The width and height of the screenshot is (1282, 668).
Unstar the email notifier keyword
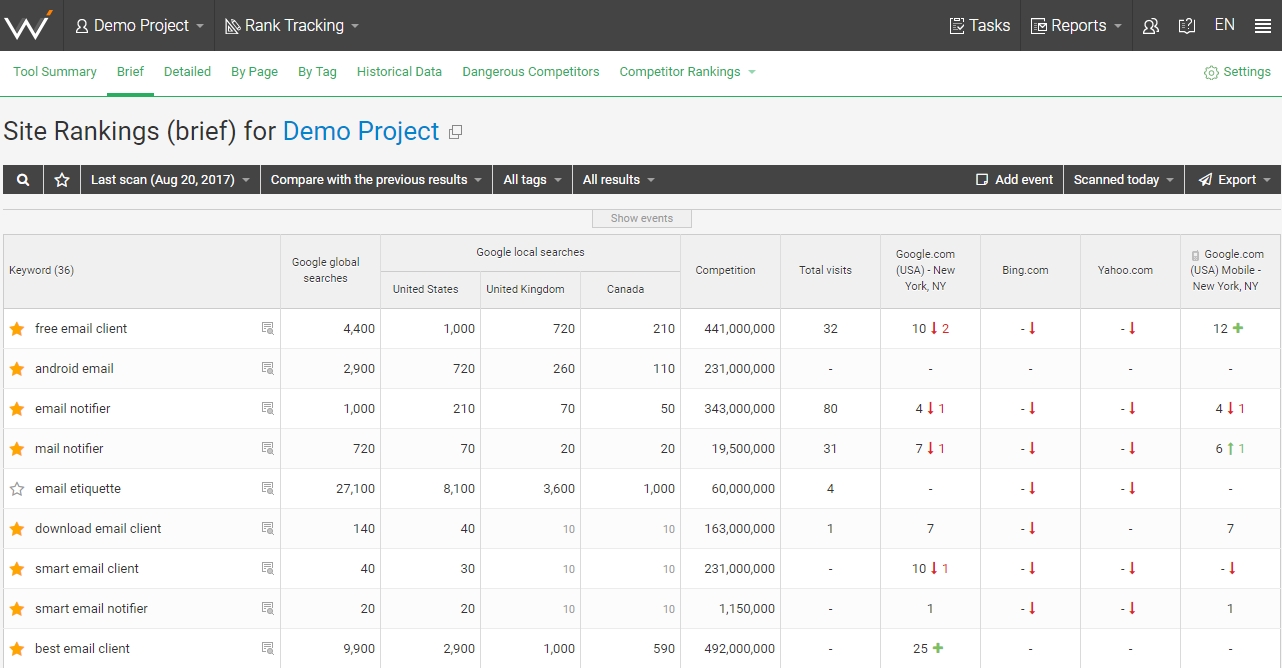click(x=17, y=408)
